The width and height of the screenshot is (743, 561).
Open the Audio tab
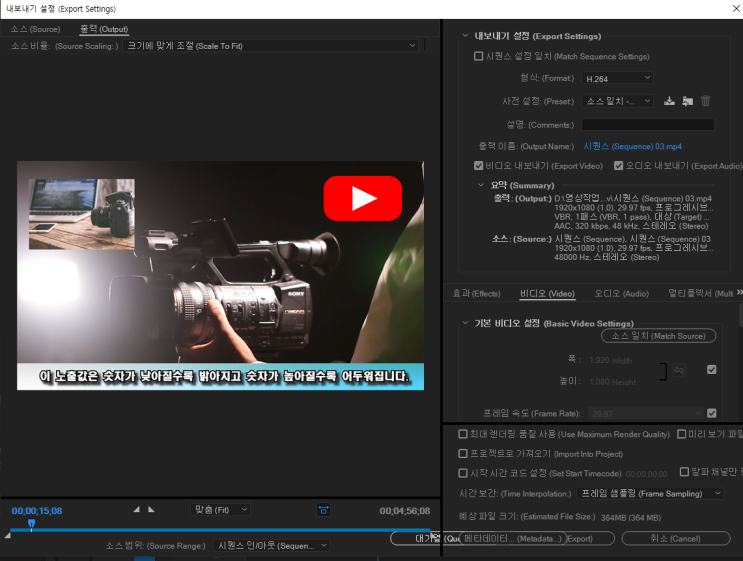(622, 294)
